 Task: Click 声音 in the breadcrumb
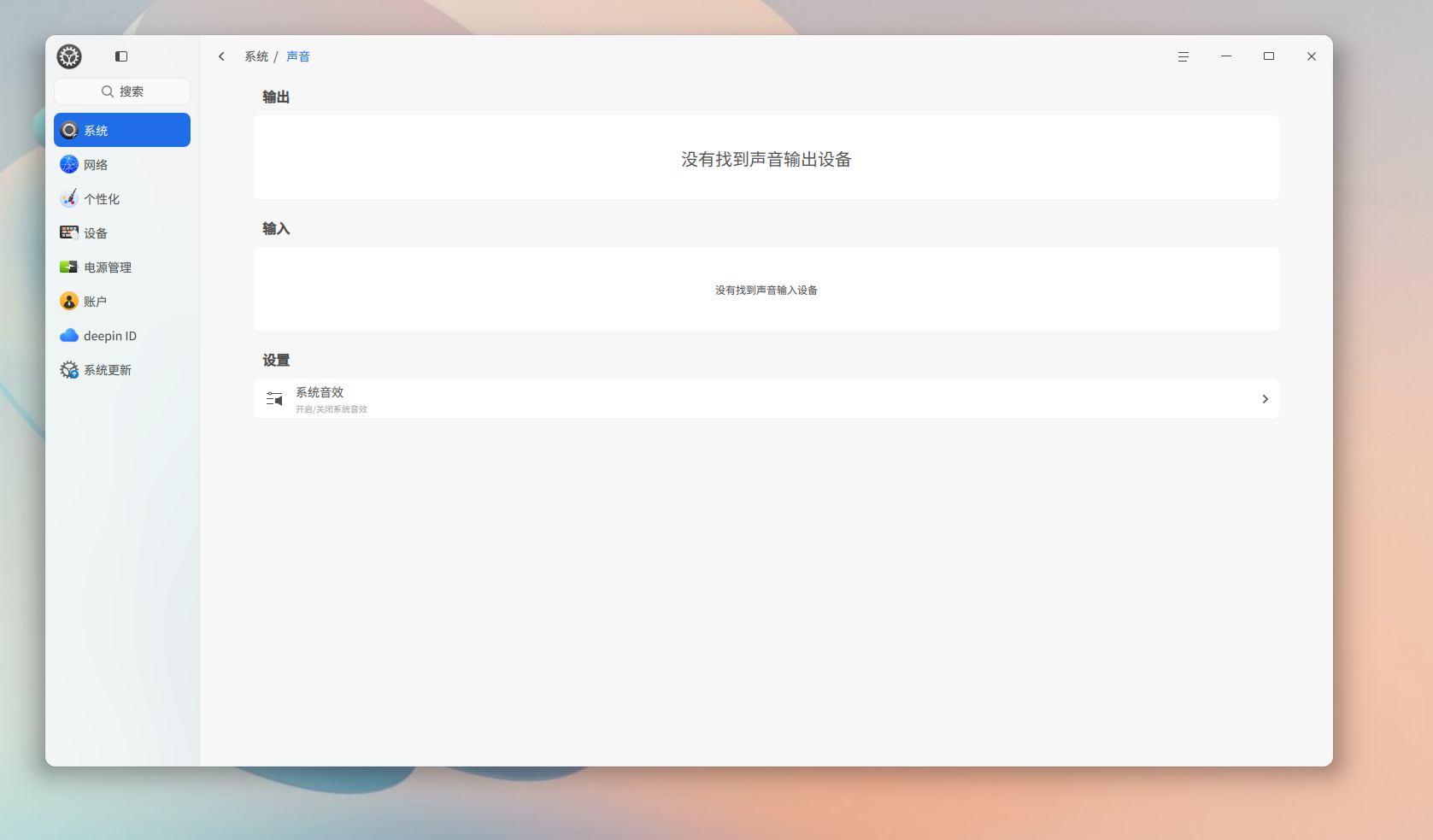[298, 56]
